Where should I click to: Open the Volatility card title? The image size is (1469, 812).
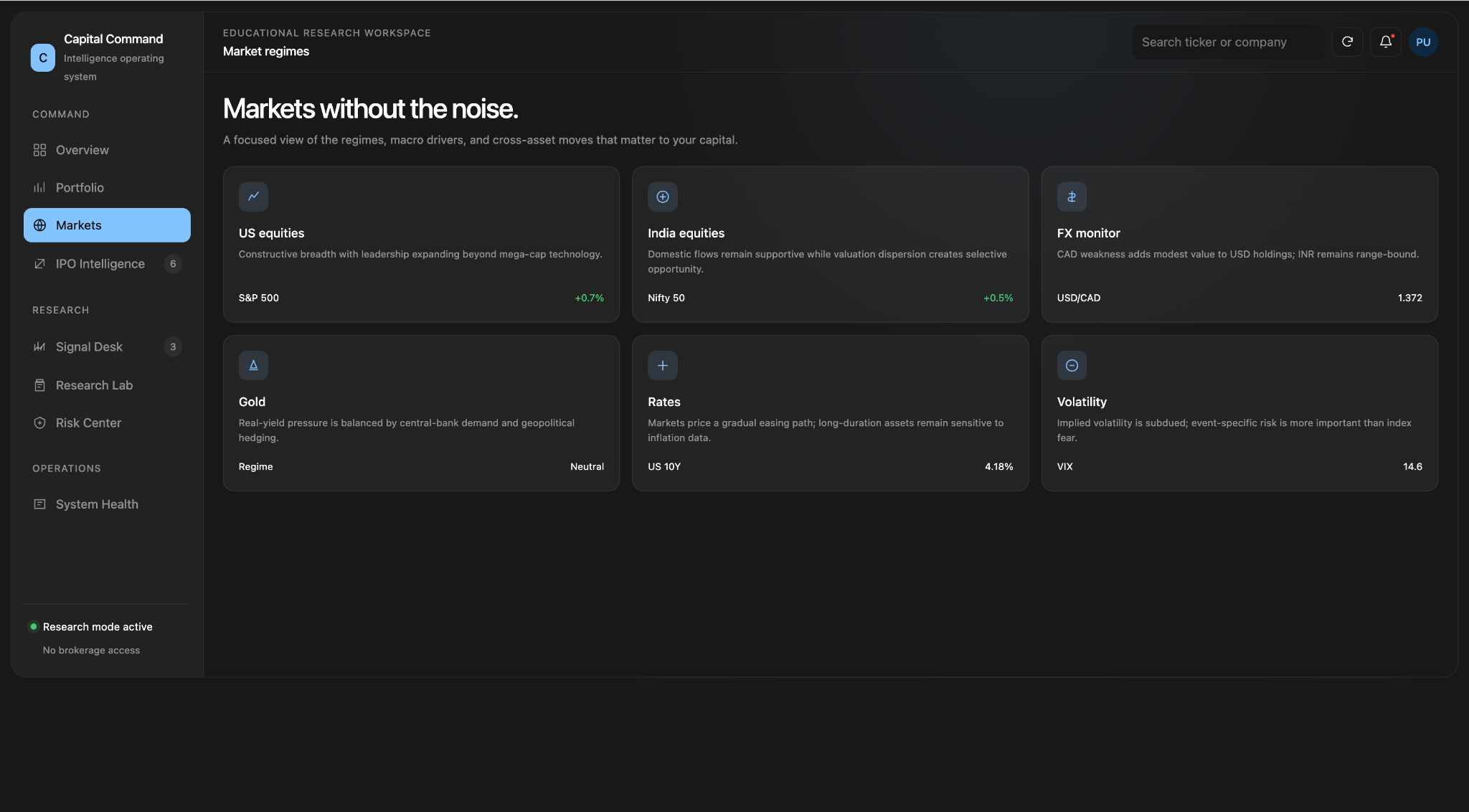pos(1082,402)
